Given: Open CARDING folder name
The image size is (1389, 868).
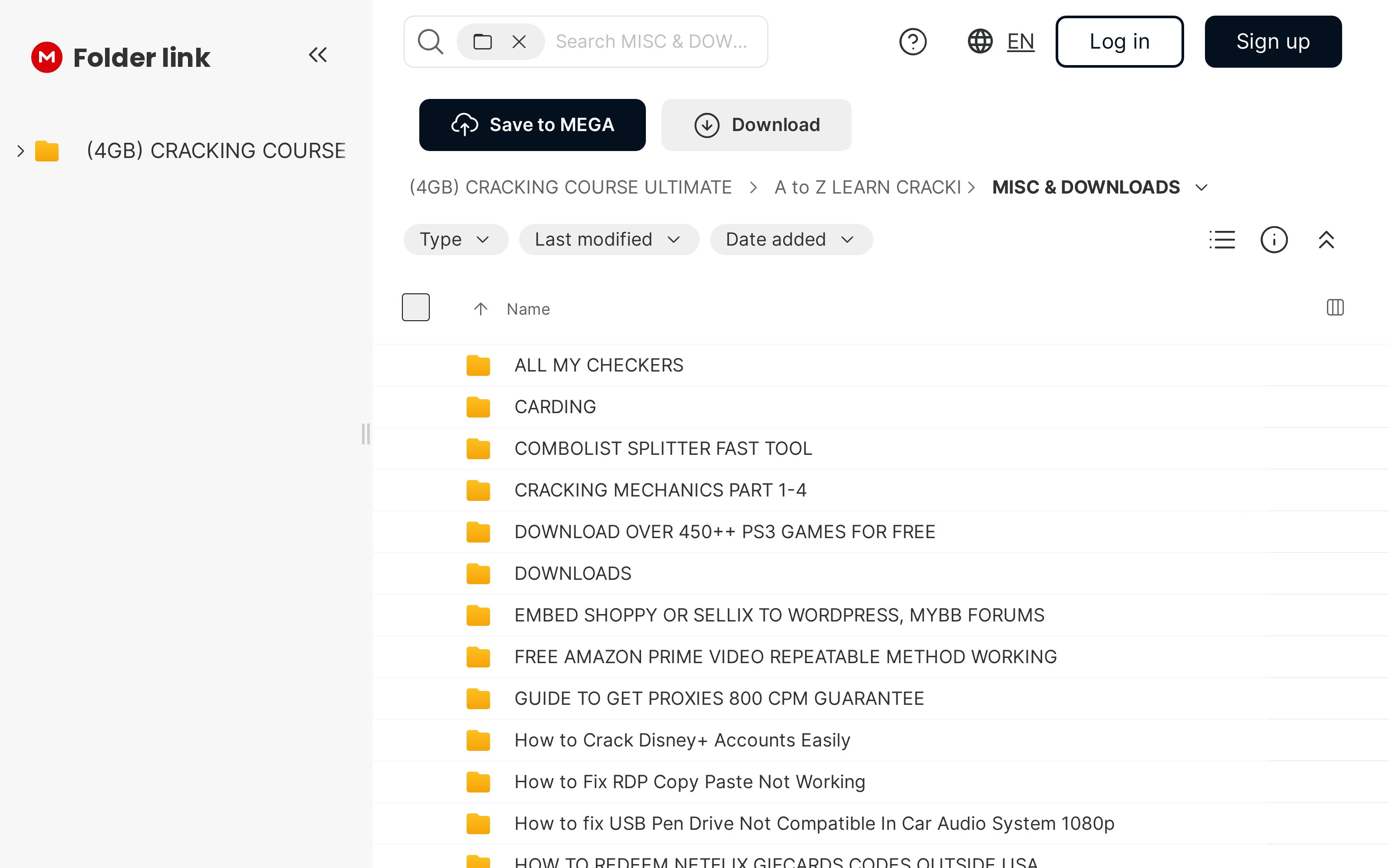Looking at the screenshot, I should (555, 407).
